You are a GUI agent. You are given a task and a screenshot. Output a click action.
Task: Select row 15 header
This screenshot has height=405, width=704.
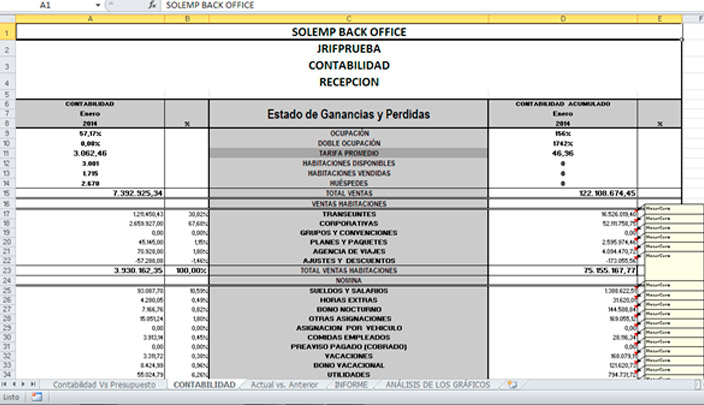pyautogui.click(x=7, y=193)
